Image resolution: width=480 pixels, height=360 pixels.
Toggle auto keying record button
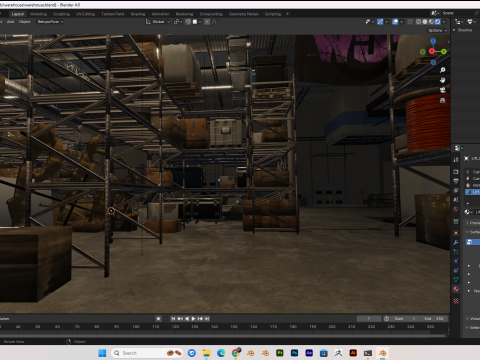coord(158,319)
